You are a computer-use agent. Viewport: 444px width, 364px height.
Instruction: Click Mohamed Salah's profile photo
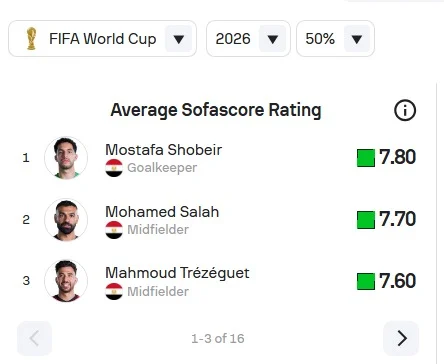66,220
